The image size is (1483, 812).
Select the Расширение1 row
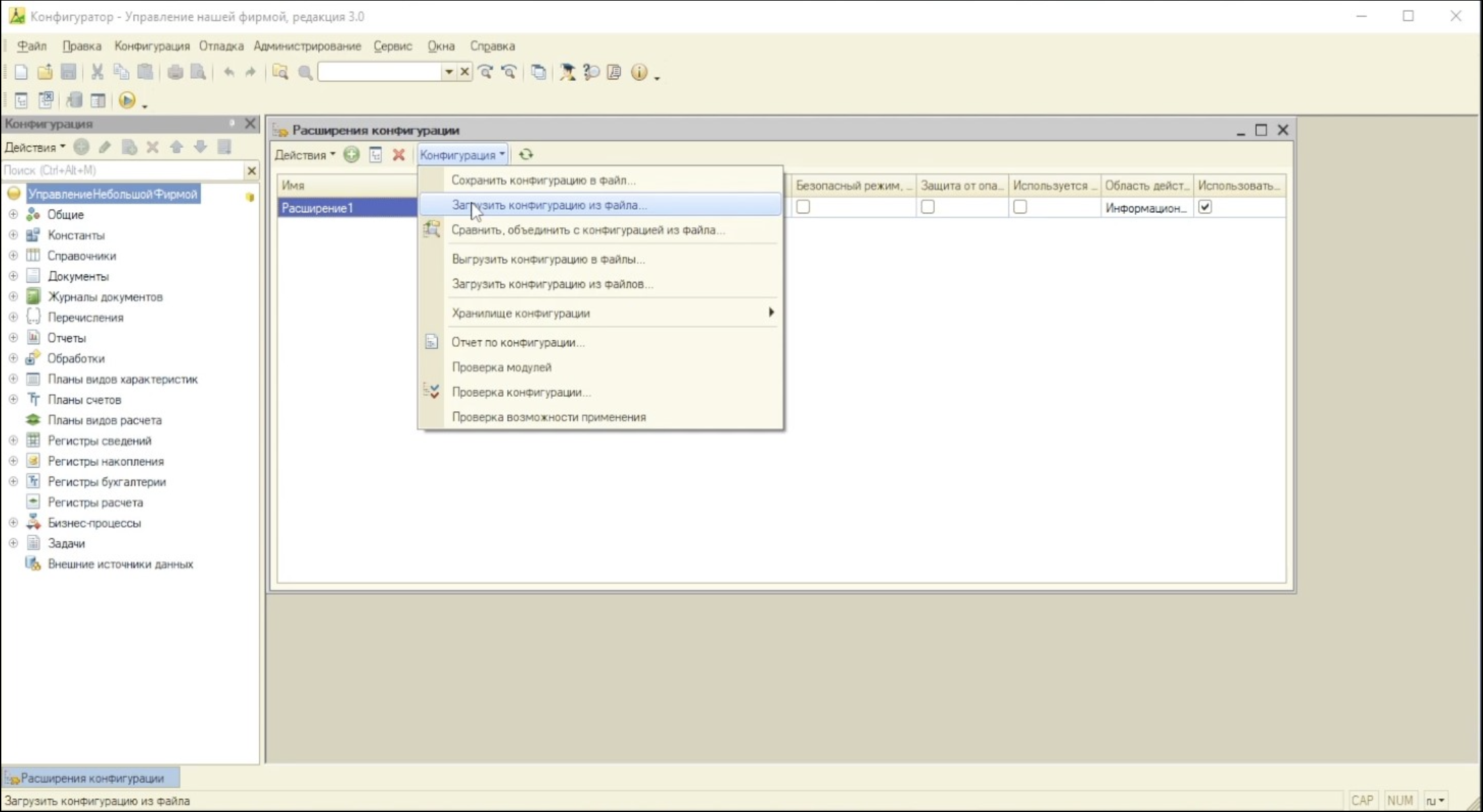point(347,208)
